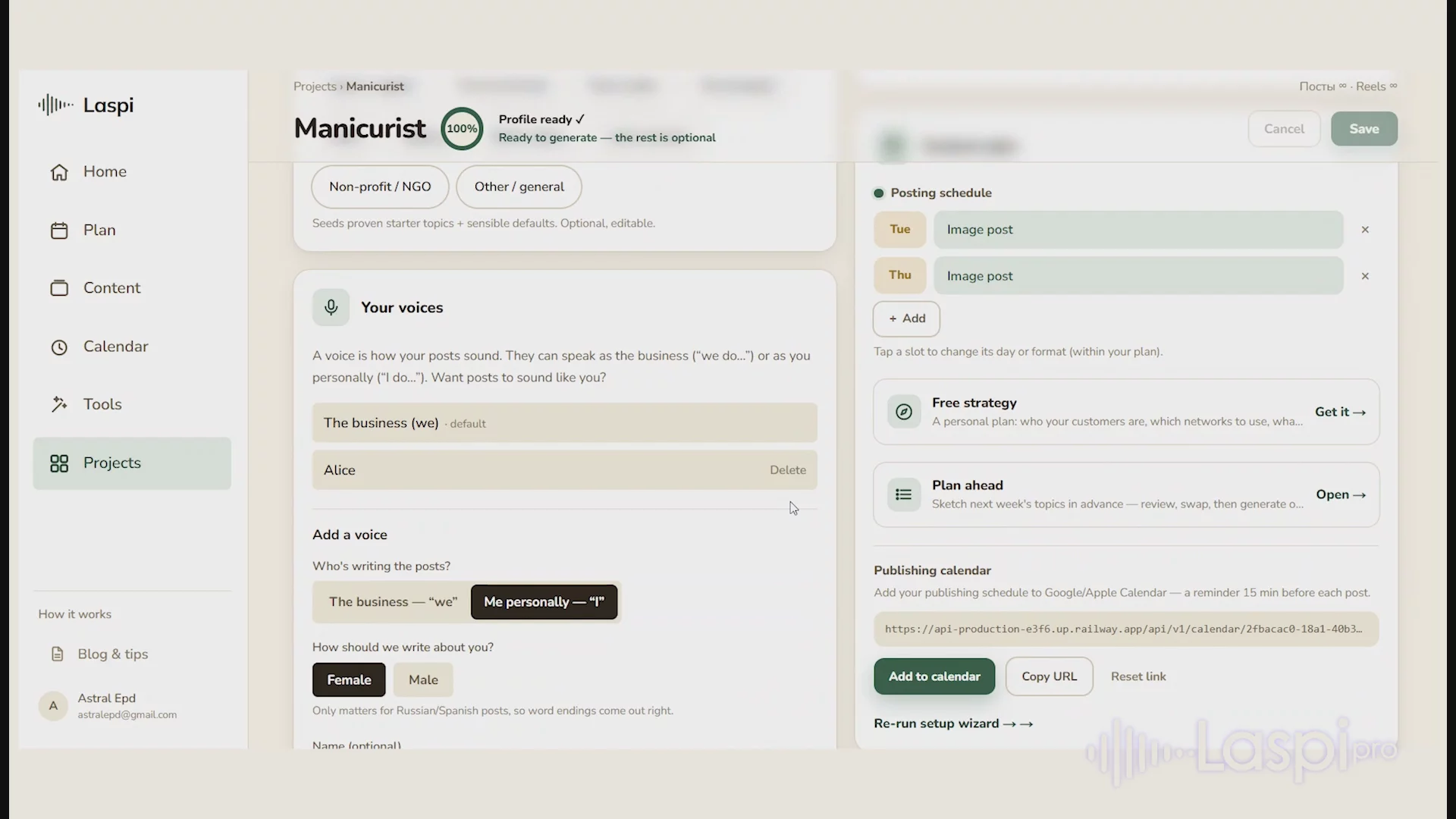This screenshot has width=1456, height=819.
Task: Select Male gender option
Action: click(x=423, y=680)
